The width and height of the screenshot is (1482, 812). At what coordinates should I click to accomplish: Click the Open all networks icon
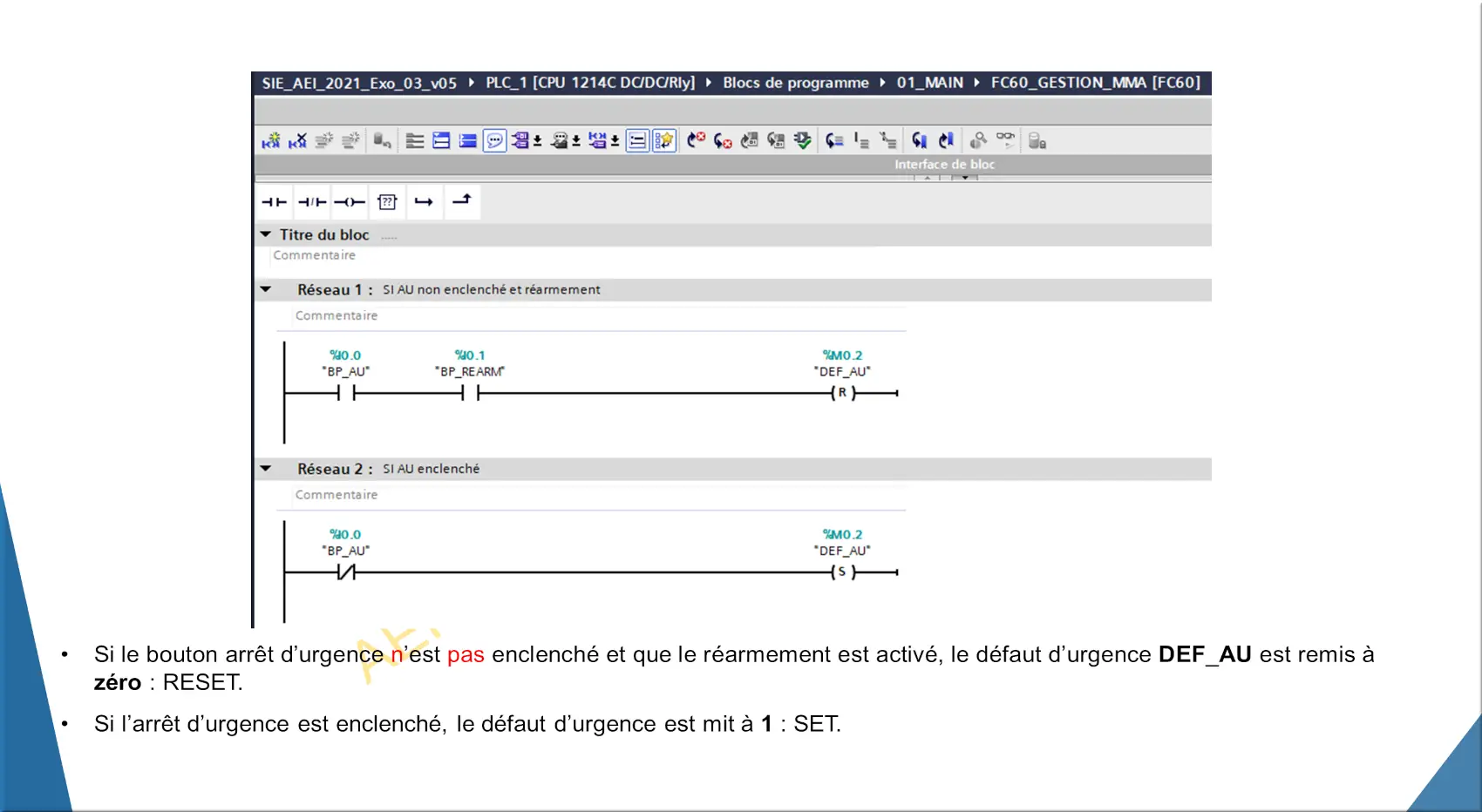click(441, 140)
